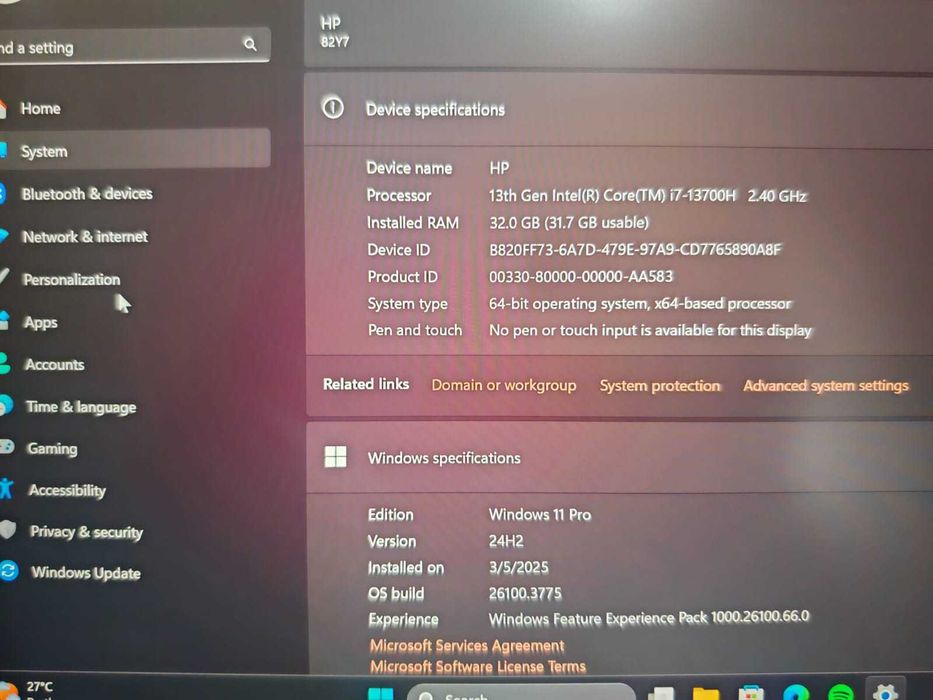The height and width of the screenshot is (700, 933).
Task: Click the OS build value 26100.3775
Action: pyautogui.click(x=525, y=593)
